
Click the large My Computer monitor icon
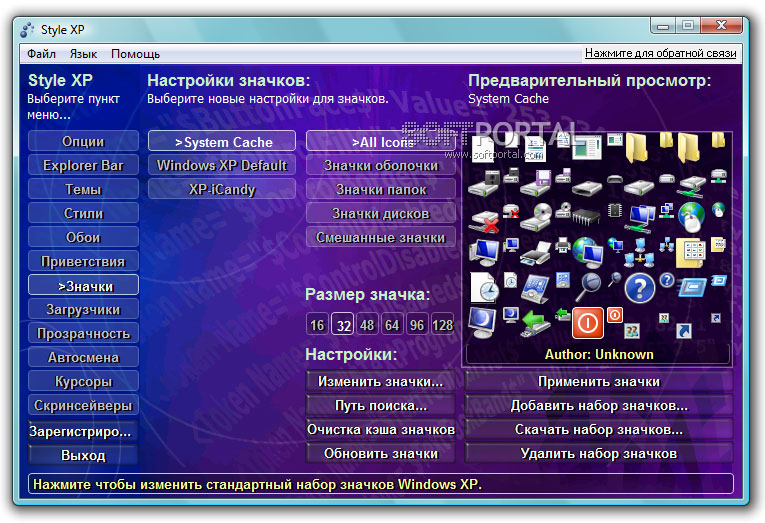pos(483,252)
